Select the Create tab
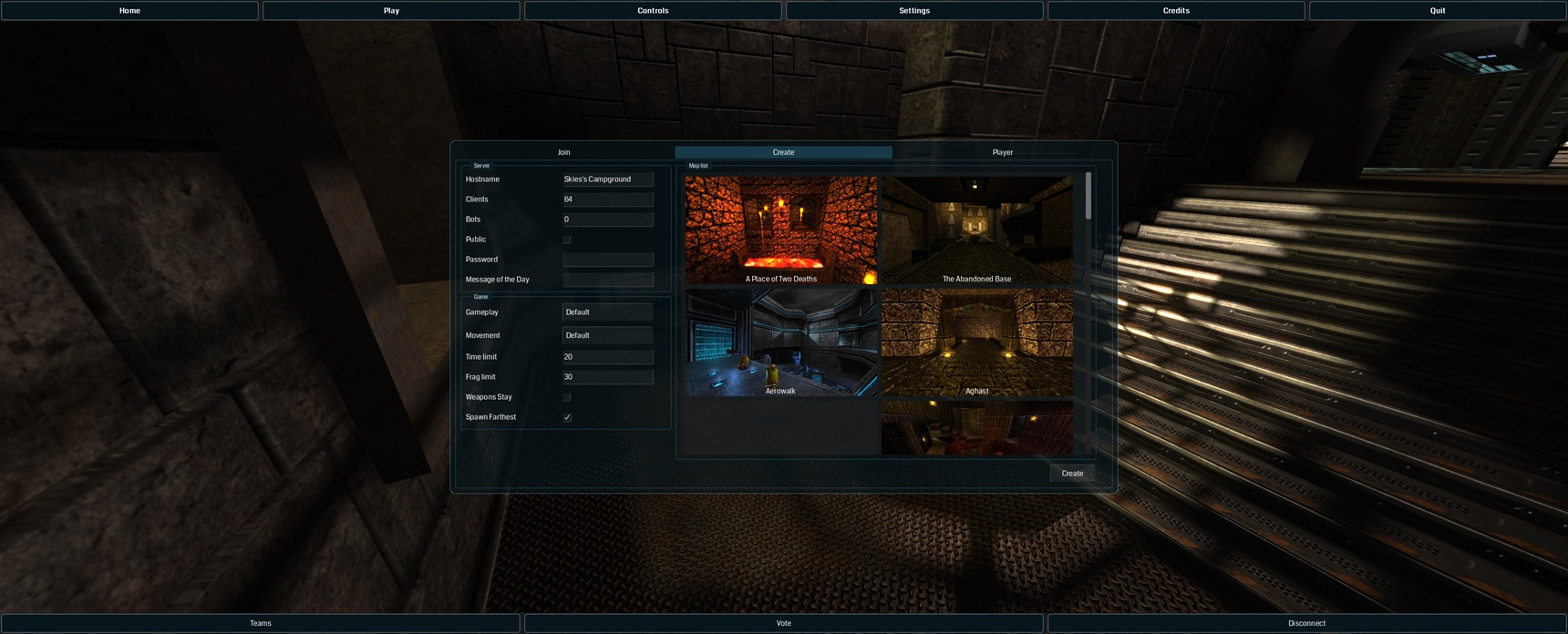1568x634 pixels. click(783, 152)
